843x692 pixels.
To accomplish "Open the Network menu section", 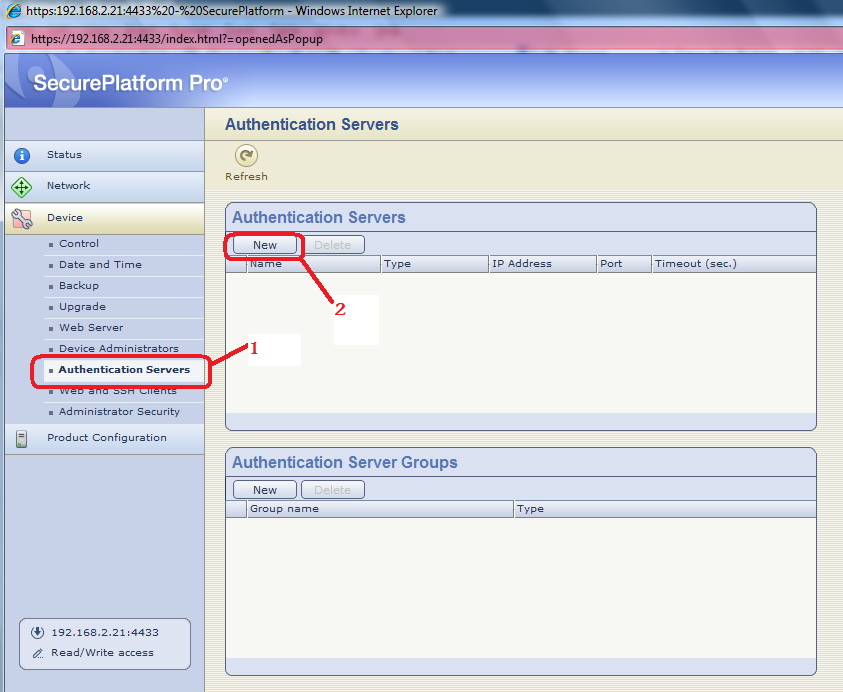I will (x=105, y=187).
